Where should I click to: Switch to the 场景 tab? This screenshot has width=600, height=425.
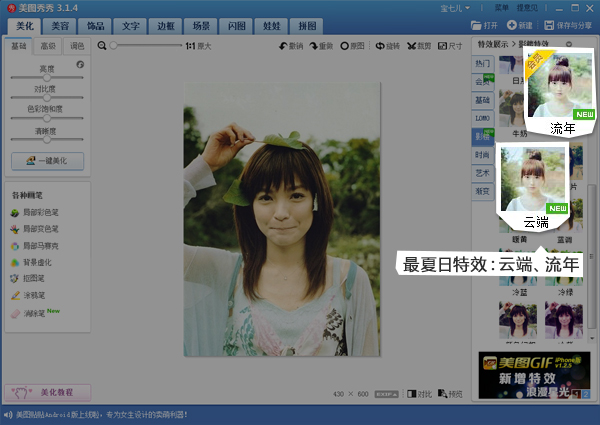point(201,26)
